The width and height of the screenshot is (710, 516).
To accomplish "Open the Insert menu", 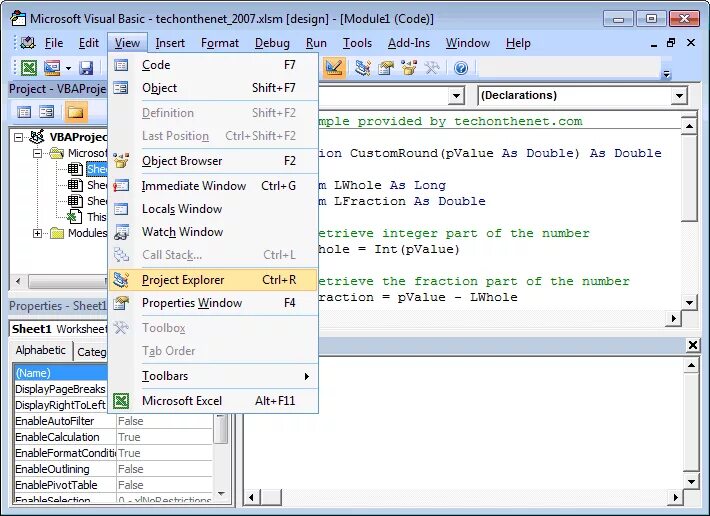I will coord(170,43).
